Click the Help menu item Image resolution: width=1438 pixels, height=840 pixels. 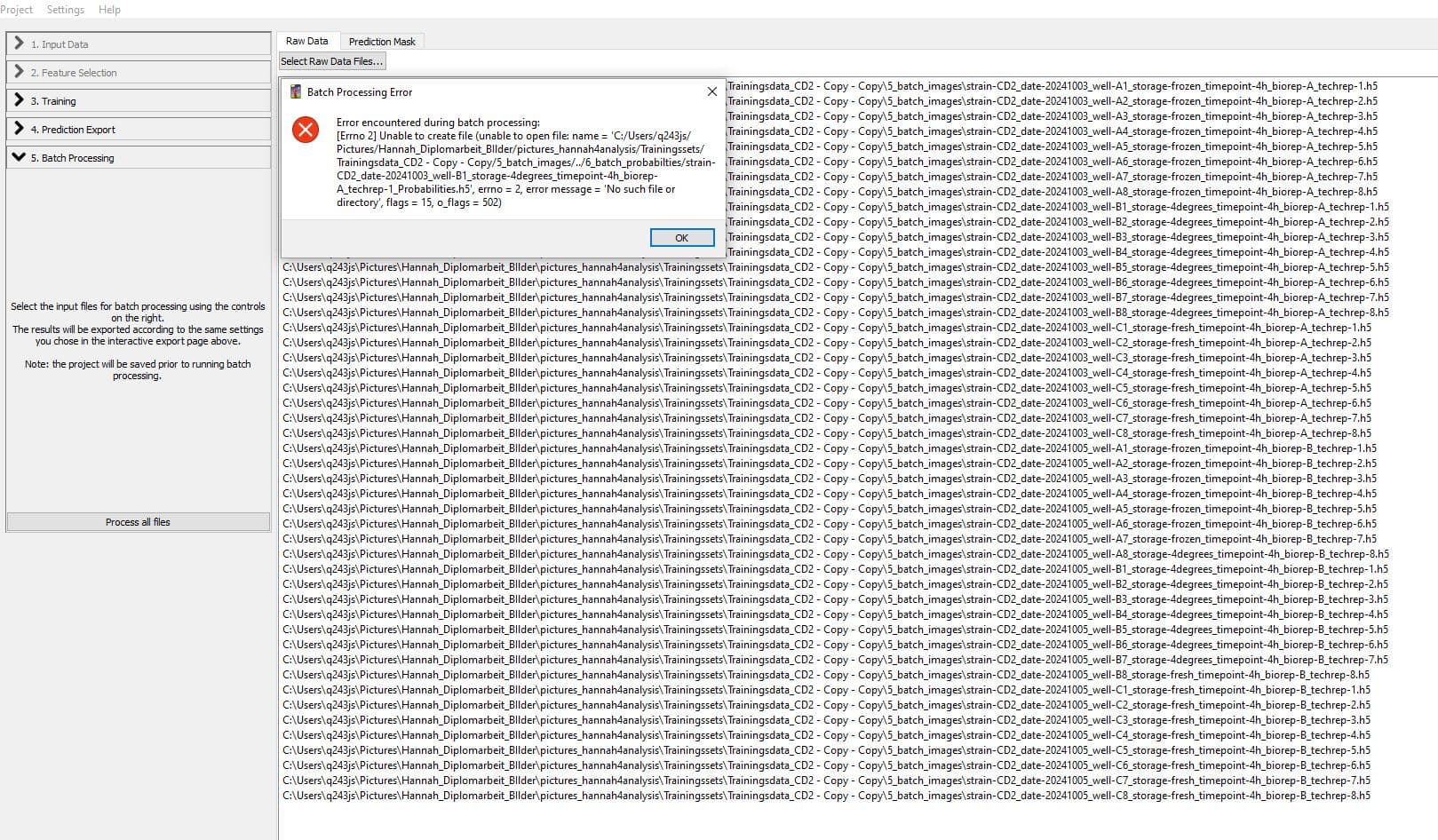[109, 9]
